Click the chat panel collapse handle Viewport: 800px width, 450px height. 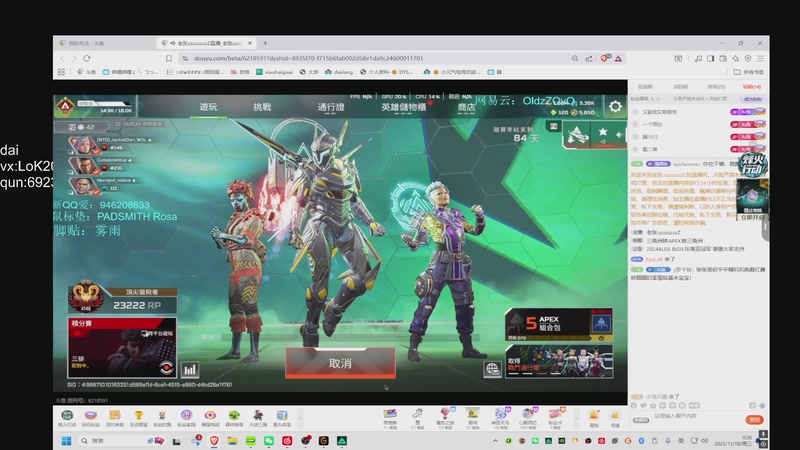(x=765, y=229)
